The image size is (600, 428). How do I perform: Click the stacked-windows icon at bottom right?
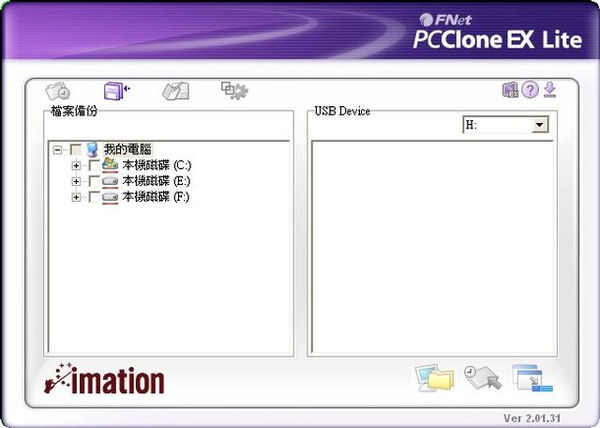point(532,378)
